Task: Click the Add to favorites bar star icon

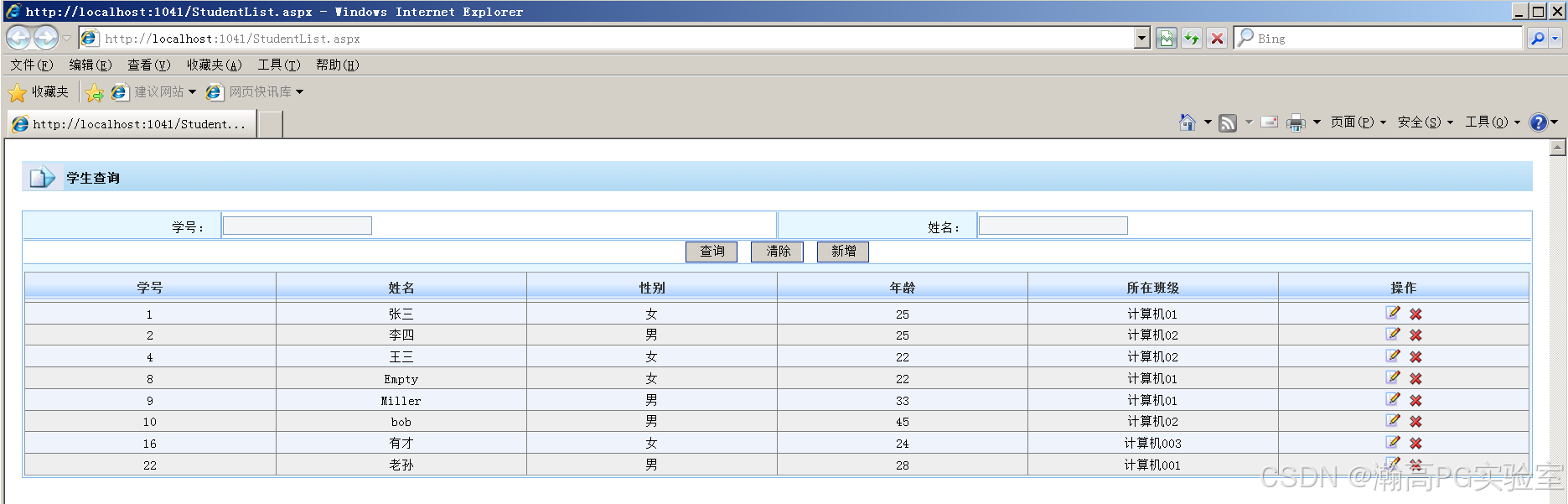Action: pos(95,92)
